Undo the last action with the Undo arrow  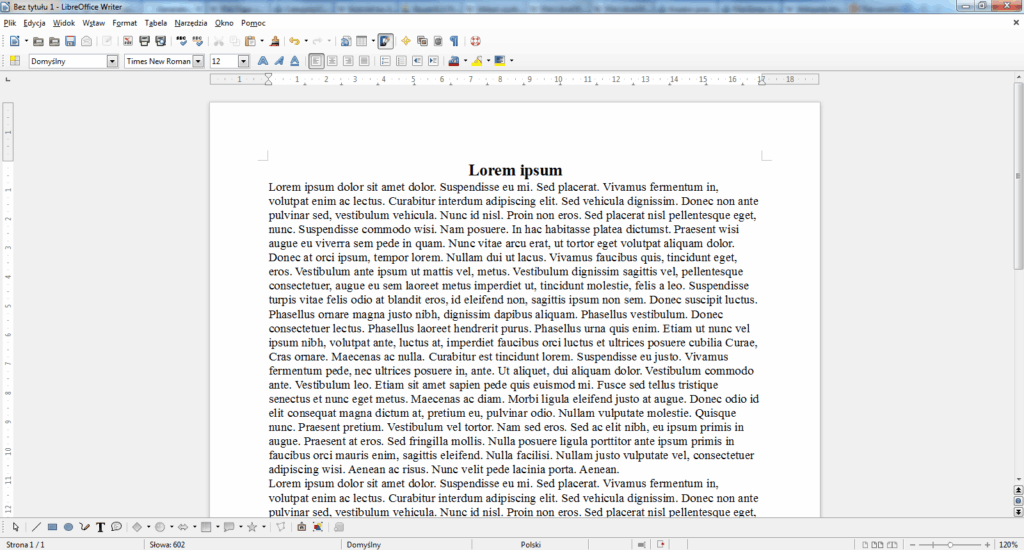coord(295,41)
